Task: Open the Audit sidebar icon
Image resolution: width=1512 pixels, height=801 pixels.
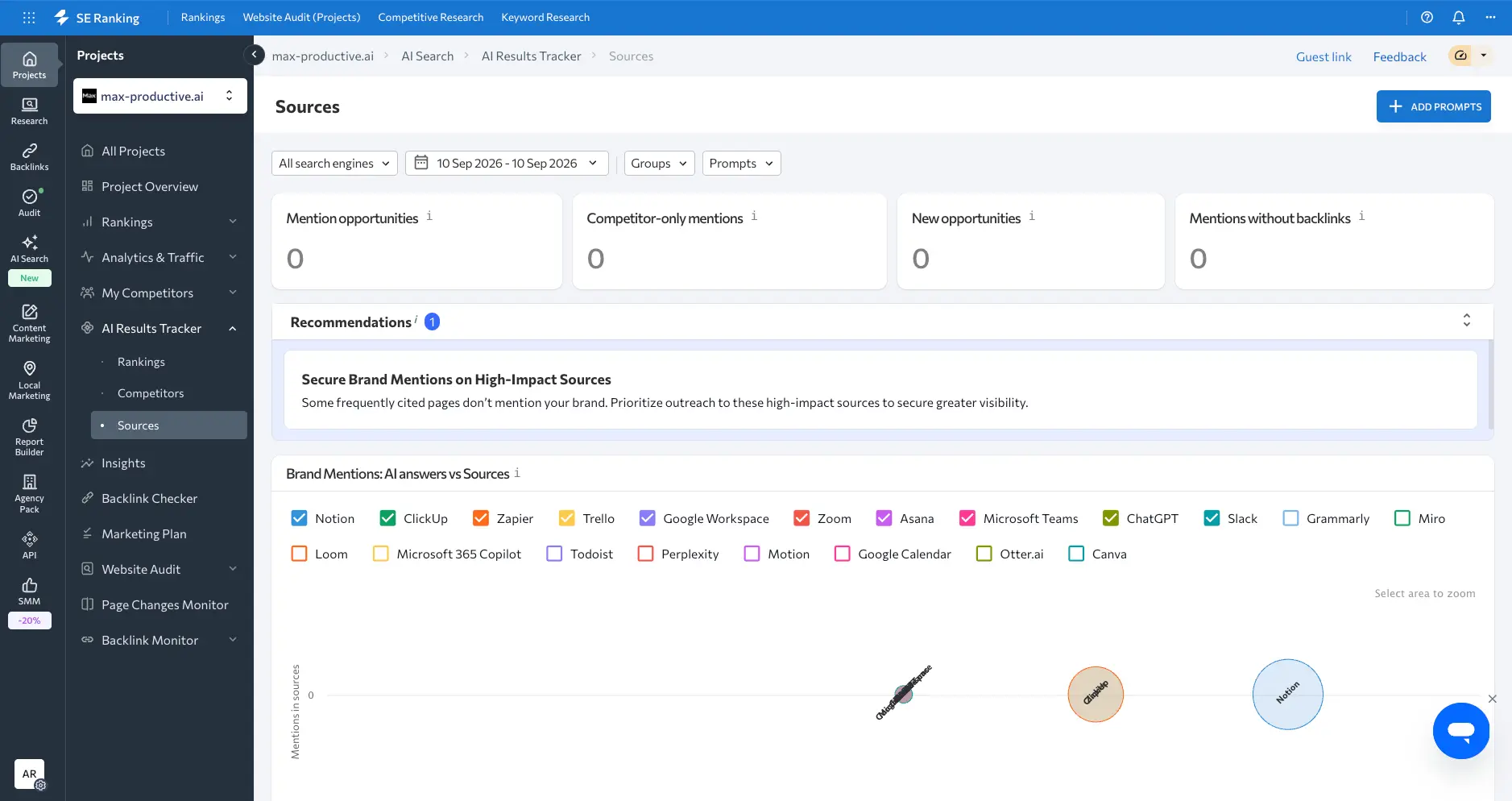Action: (x=29, y=203)
